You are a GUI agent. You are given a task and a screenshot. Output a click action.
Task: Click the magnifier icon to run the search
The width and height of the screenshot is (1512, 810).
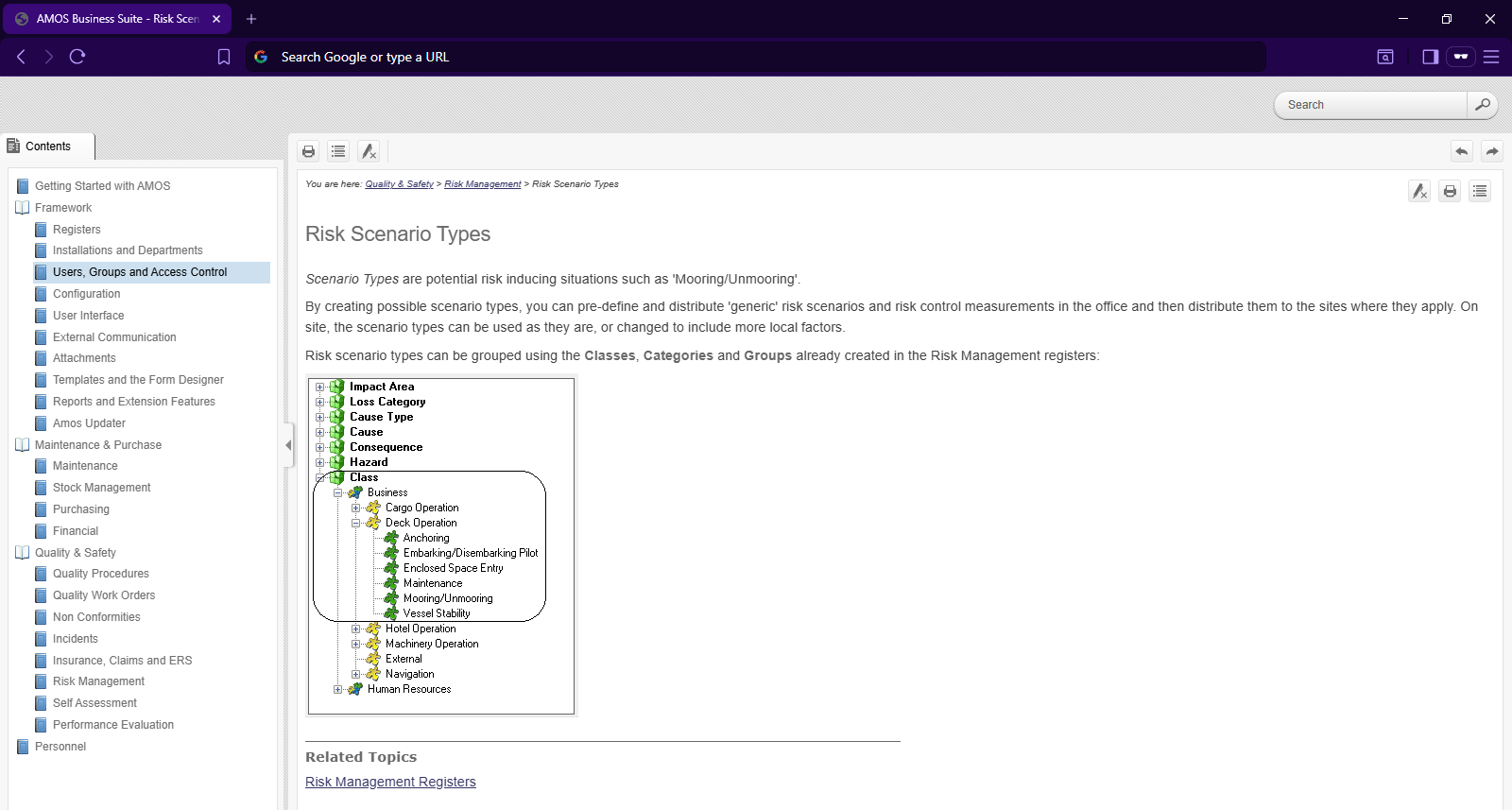point(1482,105)
